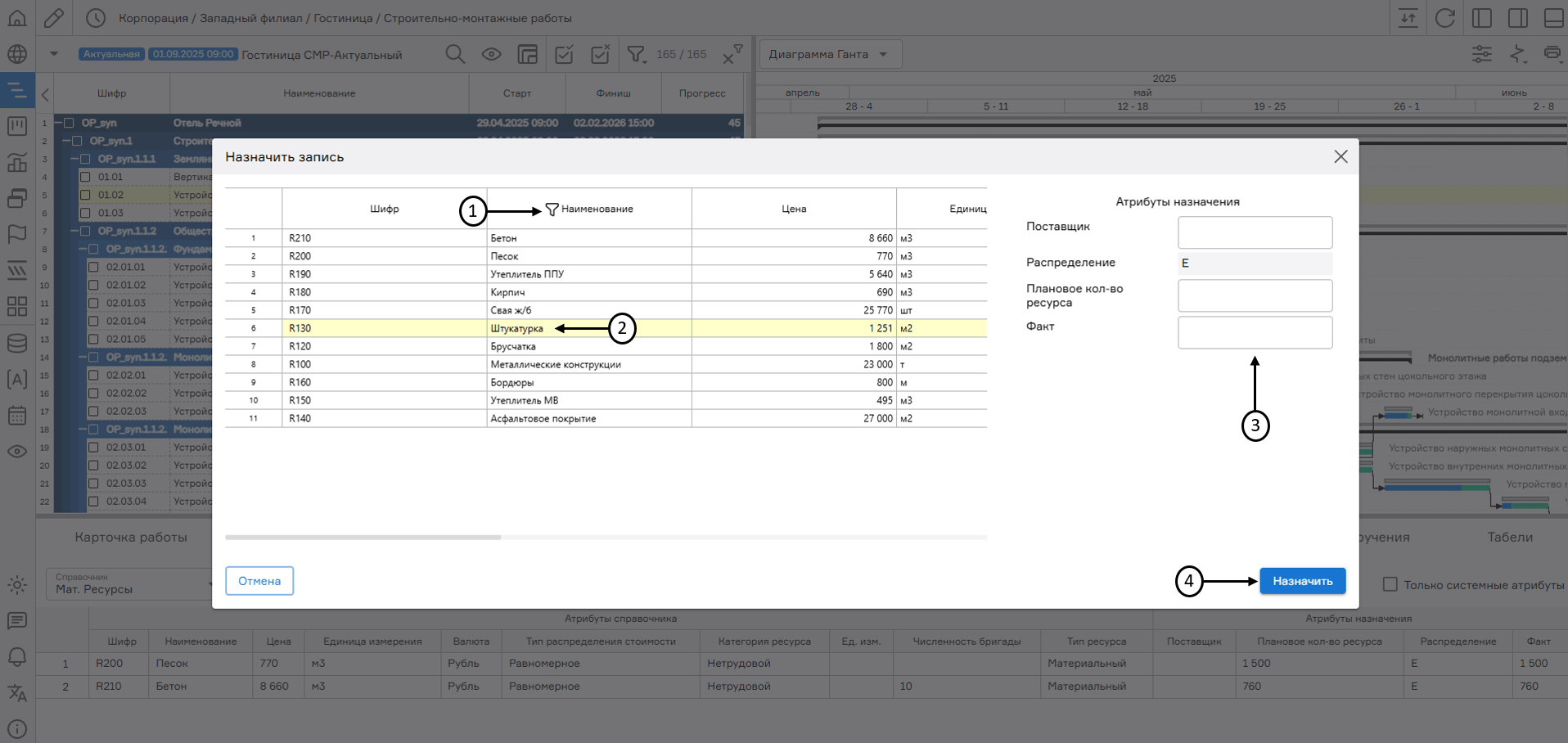Click the translate language icon in the sidebar
Screen dimensions: 1568x743
tap(17, 693)
